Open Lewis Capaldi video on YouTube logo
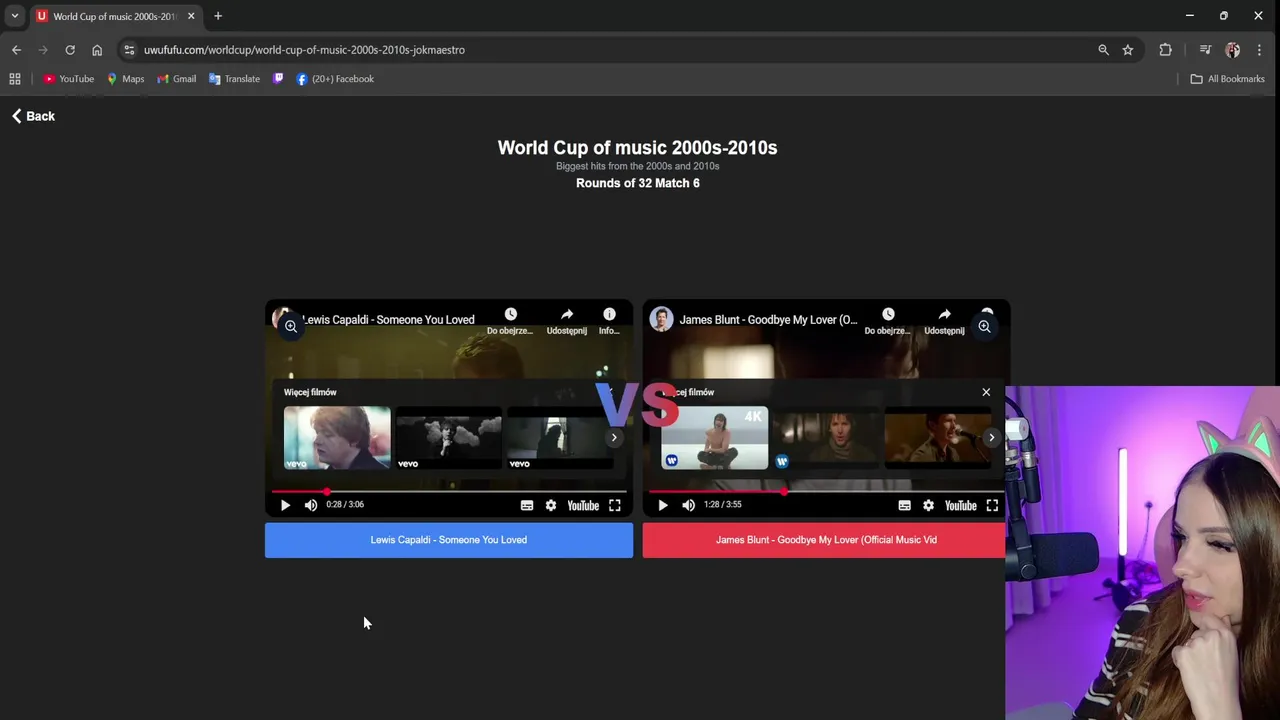 click(583, 505)
